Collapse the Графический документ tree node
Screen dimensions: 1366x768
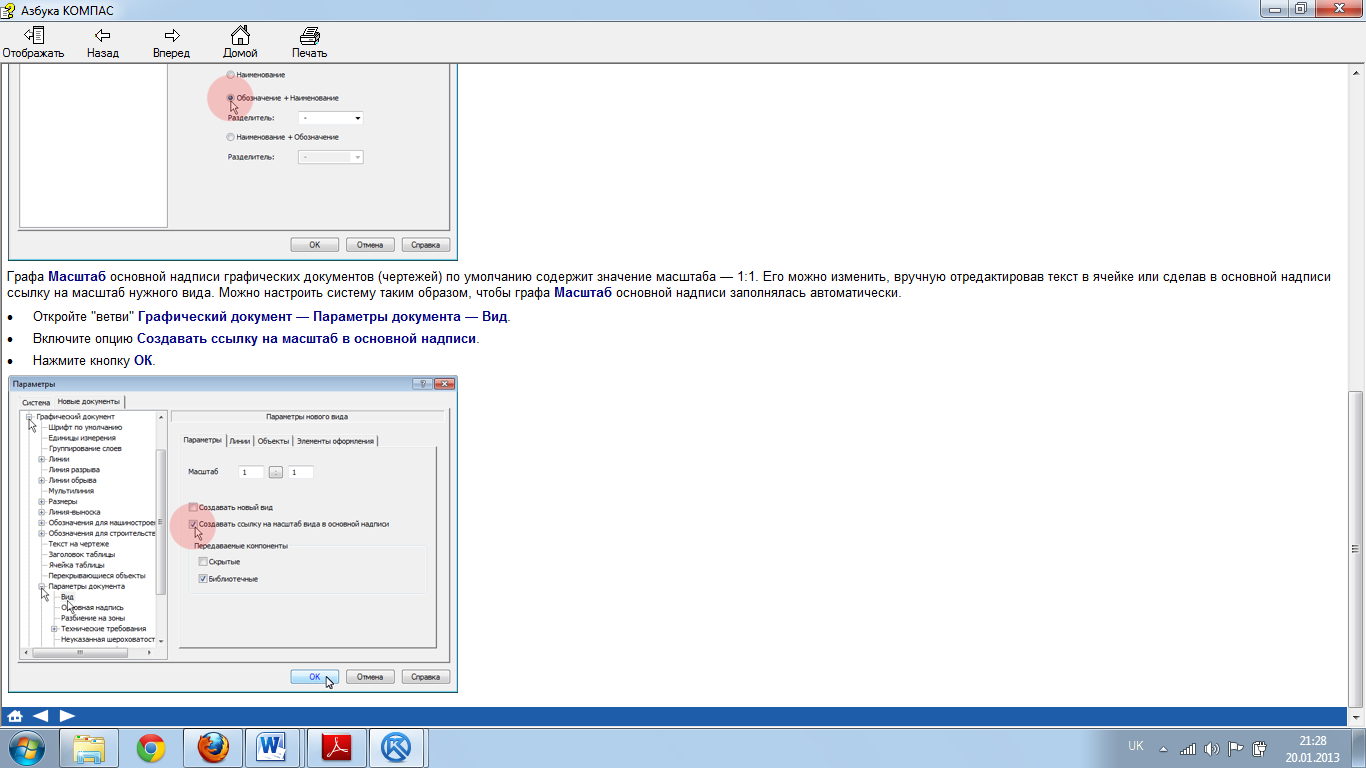coord(30,417)
